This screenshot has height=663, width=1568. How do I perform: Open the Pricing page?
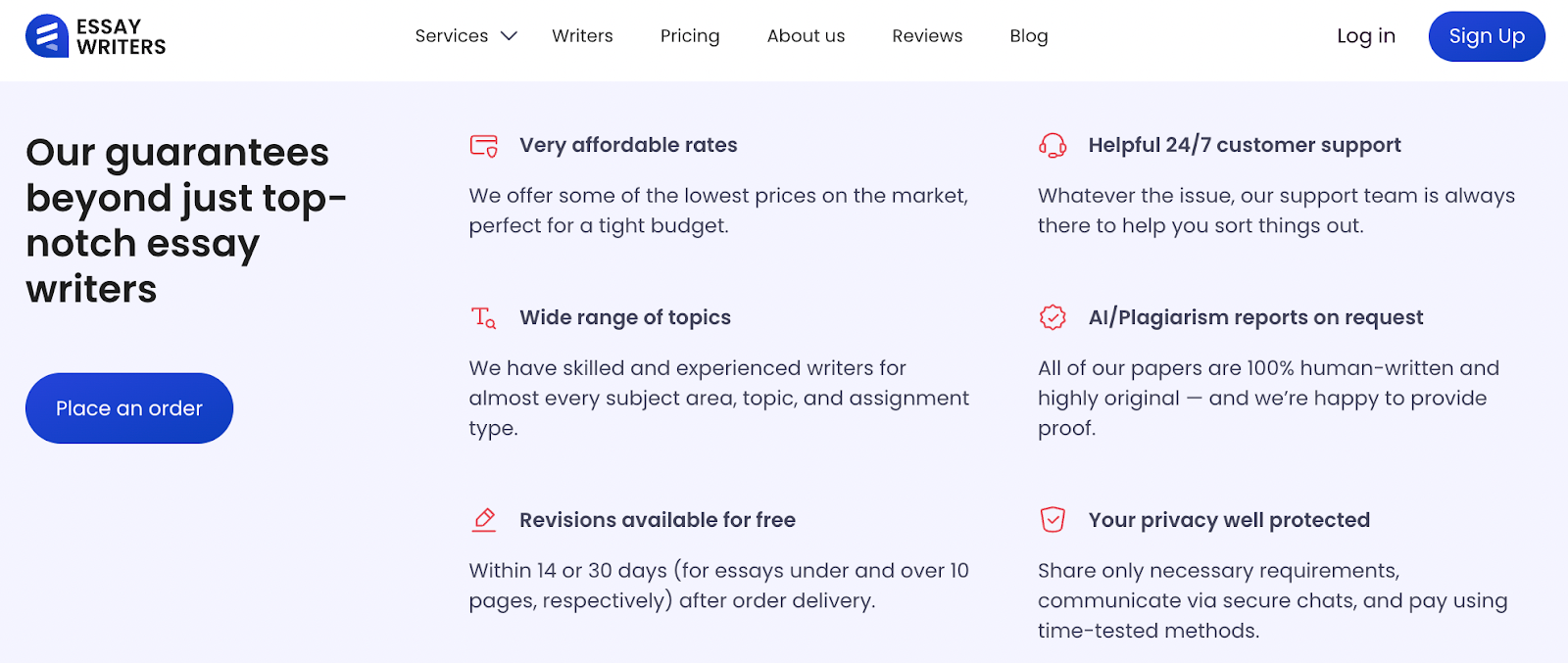[x=690, y=36]
